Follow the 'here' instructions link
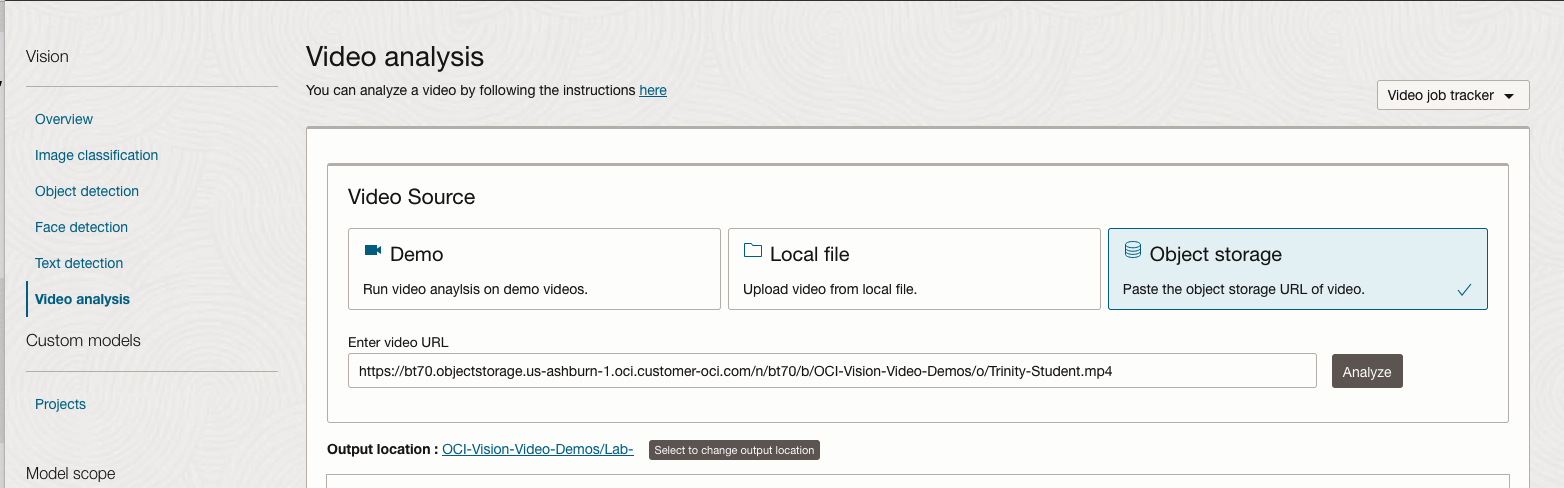Image resolution: width=1564 pixels, height=488 pixels. pyautogui.click(x=653, y=90)
